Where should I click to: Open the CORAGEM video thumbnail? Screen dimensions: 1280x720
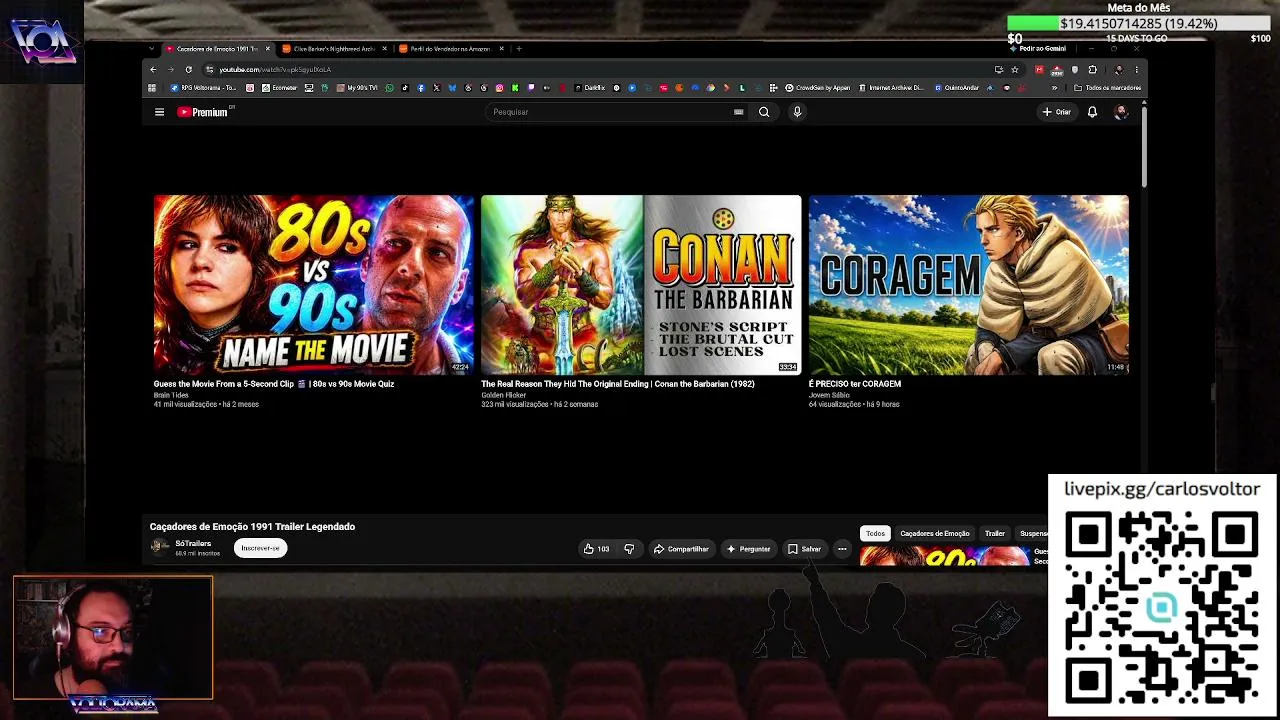coord(969,285)
